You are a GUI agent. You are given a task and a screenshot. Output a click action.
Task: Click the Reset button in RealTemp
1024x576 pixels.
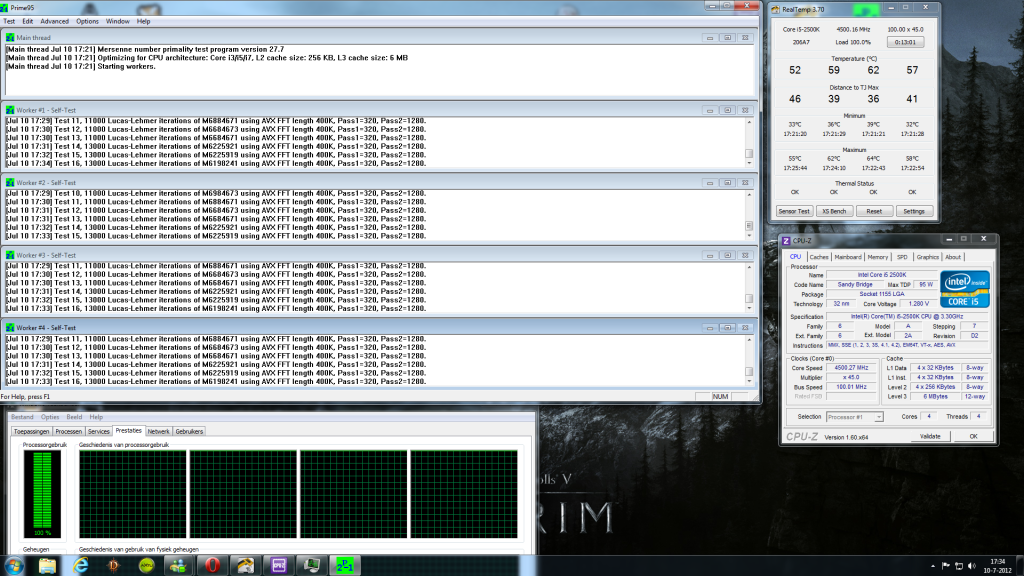[874, 212]
